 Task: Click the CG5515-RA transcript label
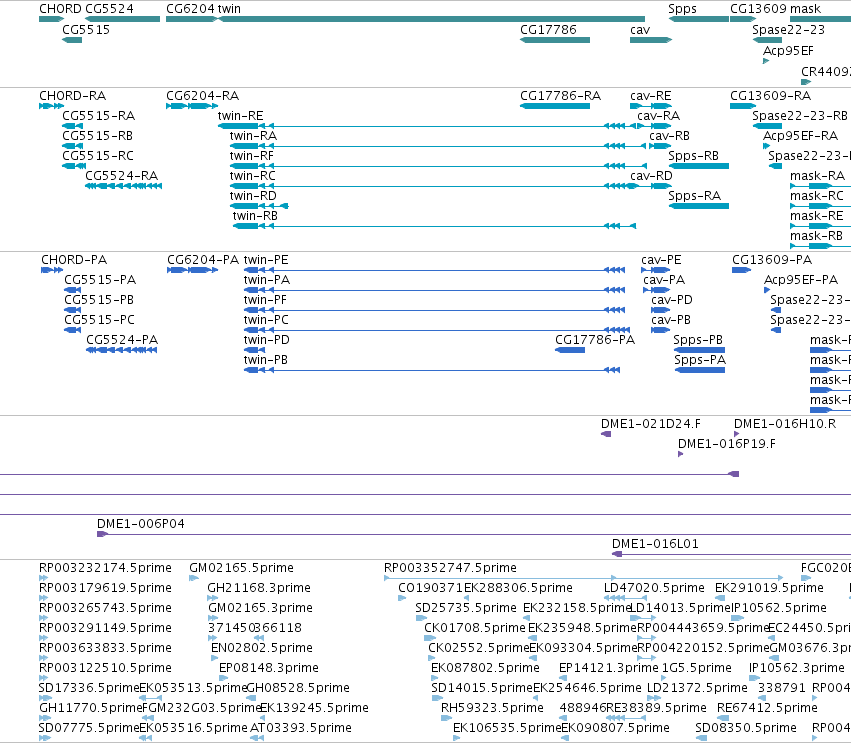[99, 116]
